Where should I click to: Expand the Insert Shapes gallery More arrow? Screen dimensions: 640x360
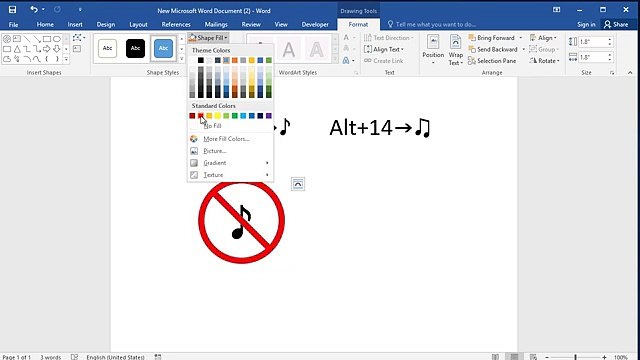click(66, 59)
